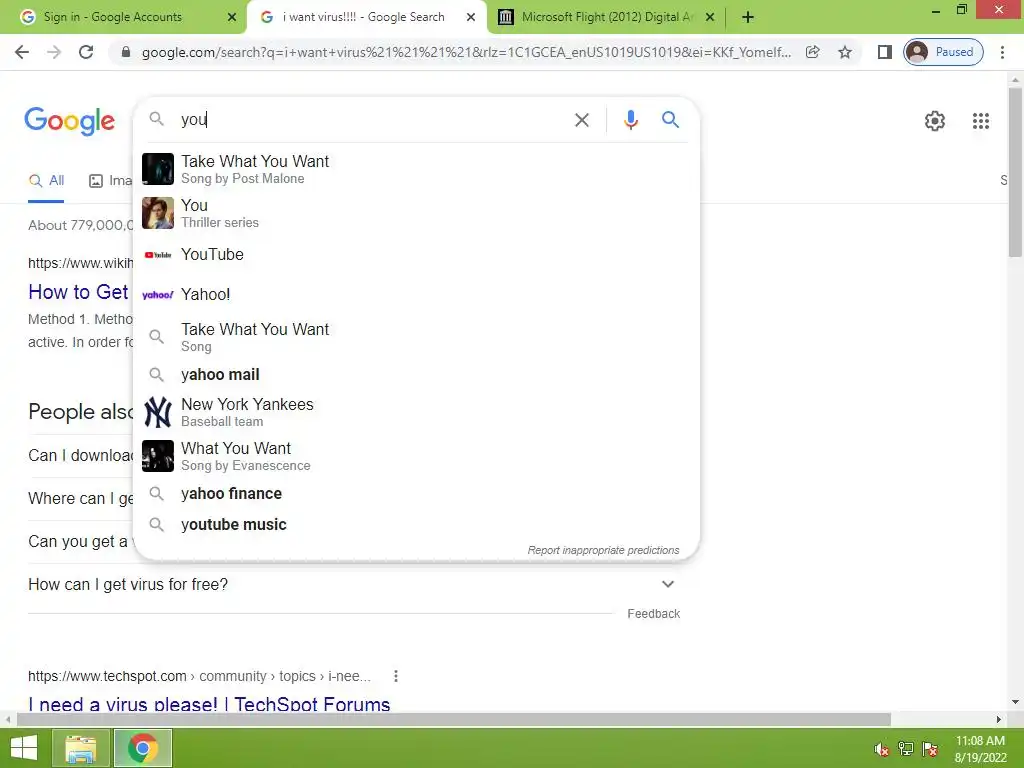
Task: Click the padlock site info icon
Action: pyautogui.click(x=126, y=52)
